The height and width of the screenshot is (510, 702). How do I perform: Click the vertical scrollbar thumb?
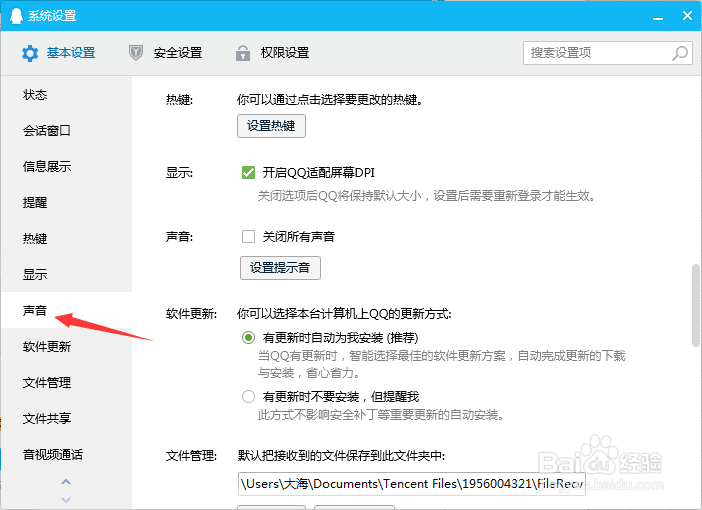695,305
